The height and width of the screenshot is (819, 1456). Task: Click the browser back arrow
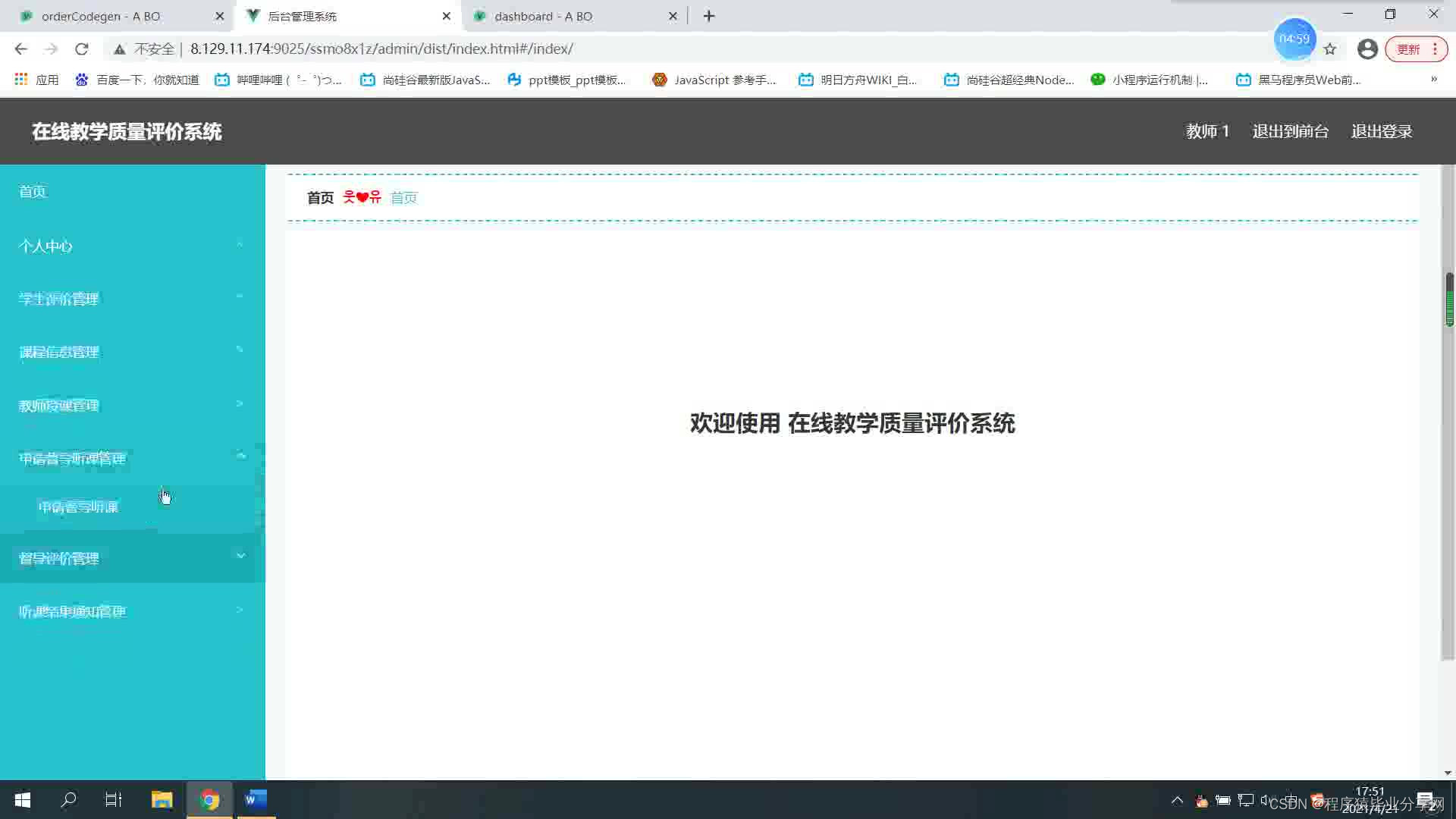click(x=20, y=49)
